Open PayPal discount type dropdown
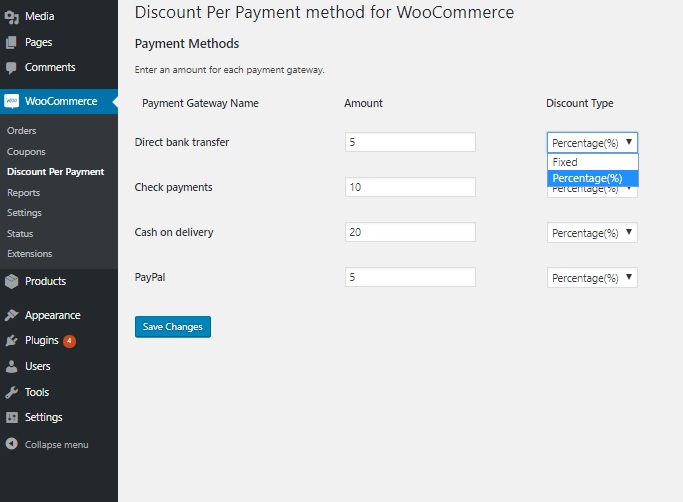This screenshot has width=683, height=502. [x=592, y=278]
